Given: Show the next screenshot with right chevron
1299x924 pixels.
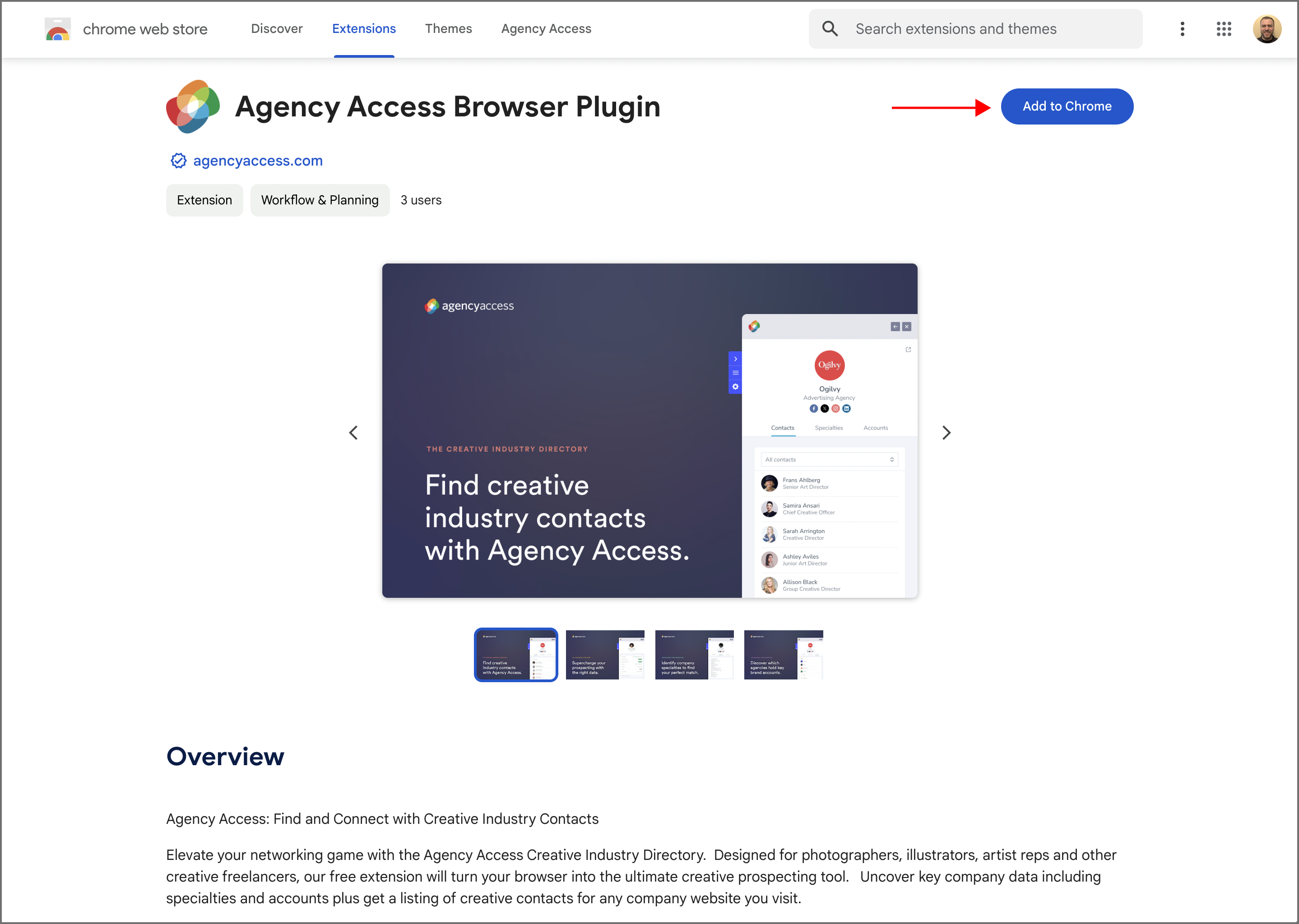Looking at the screenshot, I should (946, 433).
